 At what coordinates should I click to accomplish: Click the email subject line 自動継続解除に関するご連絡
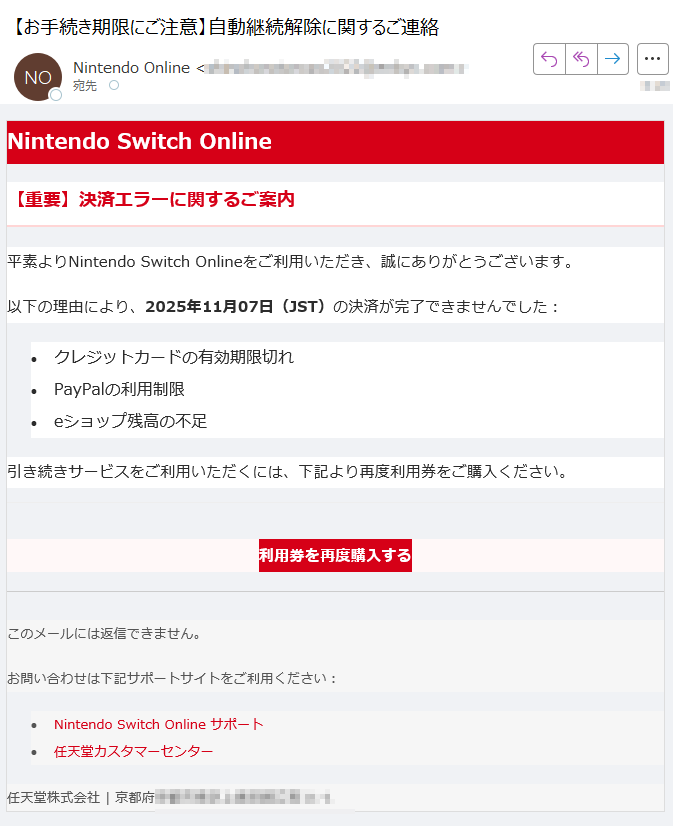click(x=324, y=27)
